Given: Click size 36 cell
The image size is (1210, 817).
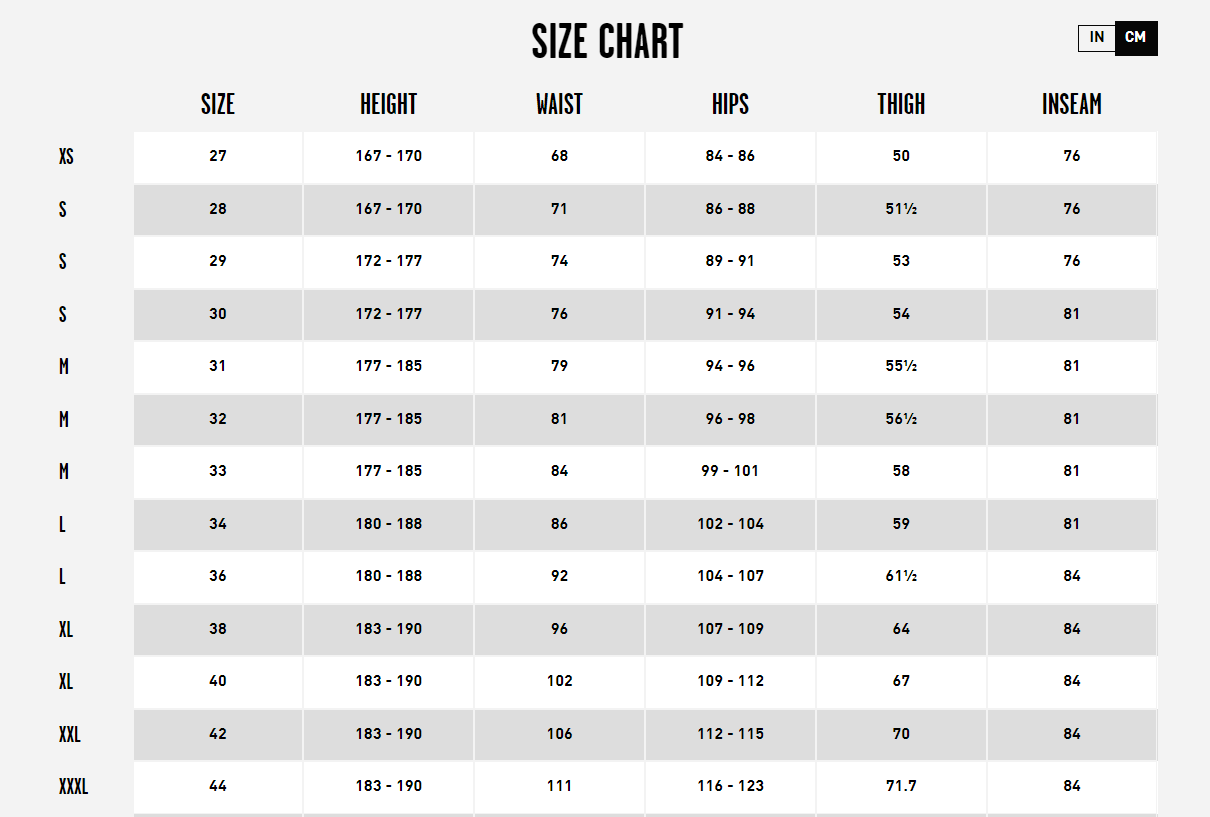Looking at the screenshot, I should (x=218, y=577).
